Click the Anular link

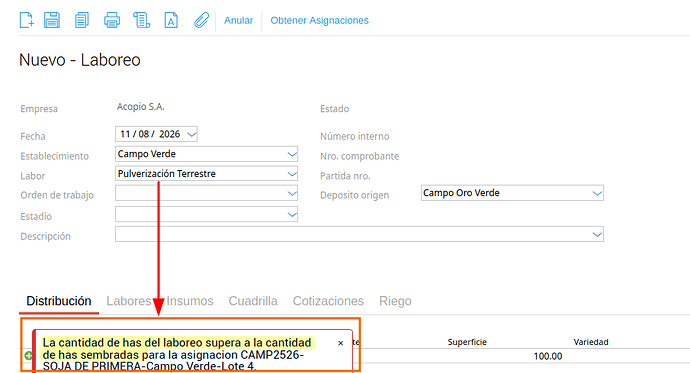(x=239, y=21)
